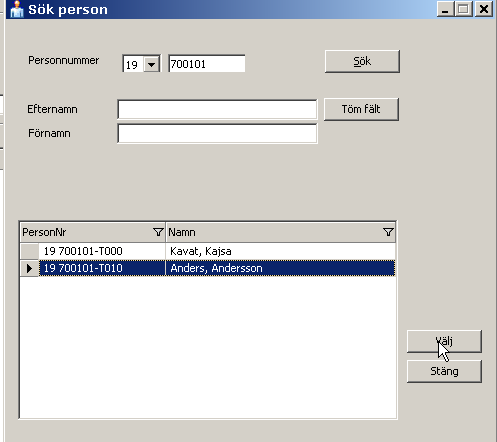This screenshot has width=497, height=442.
Task: Focus the Personnummer field containing 700101
Action: click(207, 64)
